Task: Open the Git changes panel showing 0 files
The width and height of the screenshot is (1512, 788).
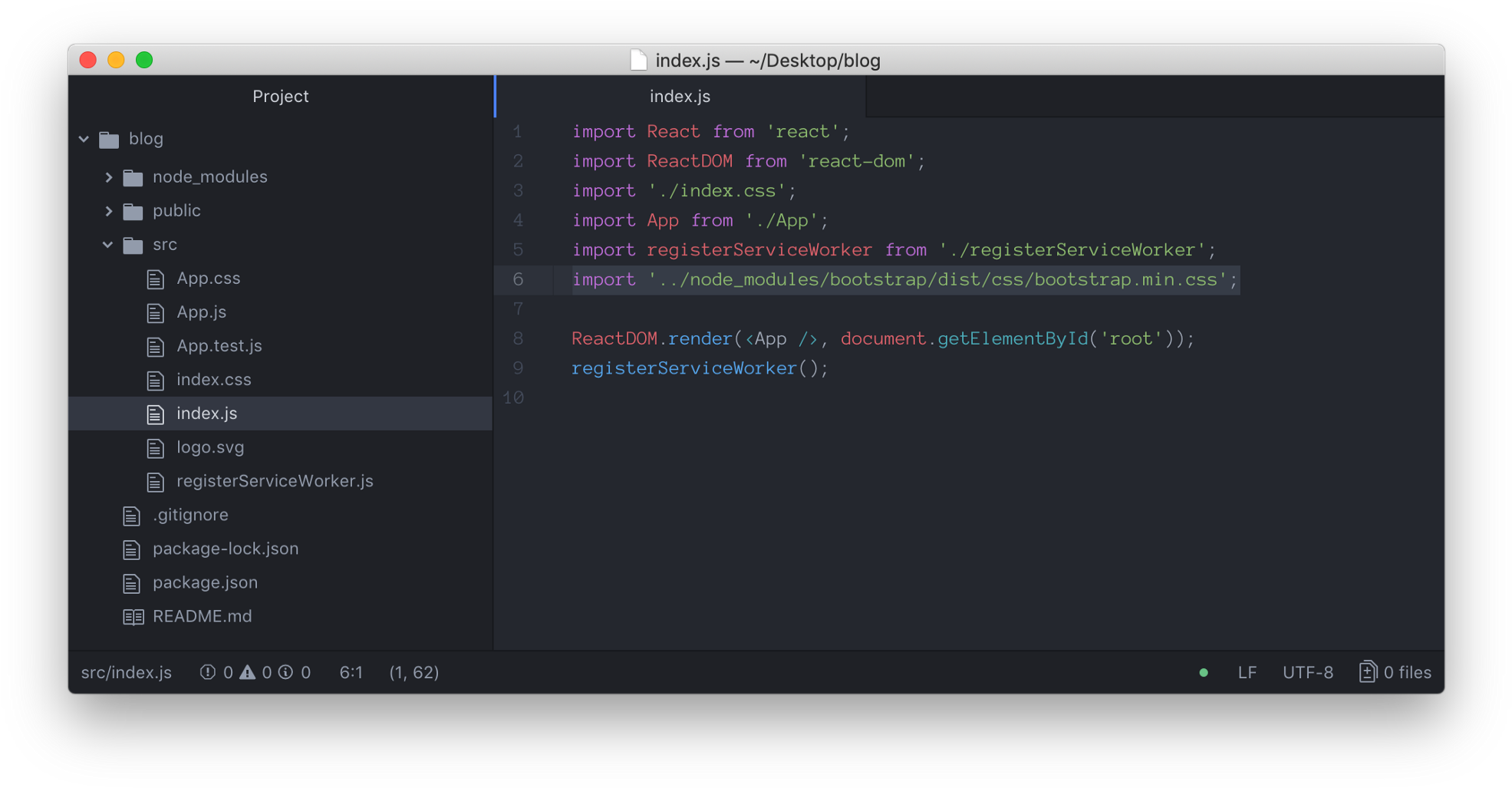Action: (1394, 672)
